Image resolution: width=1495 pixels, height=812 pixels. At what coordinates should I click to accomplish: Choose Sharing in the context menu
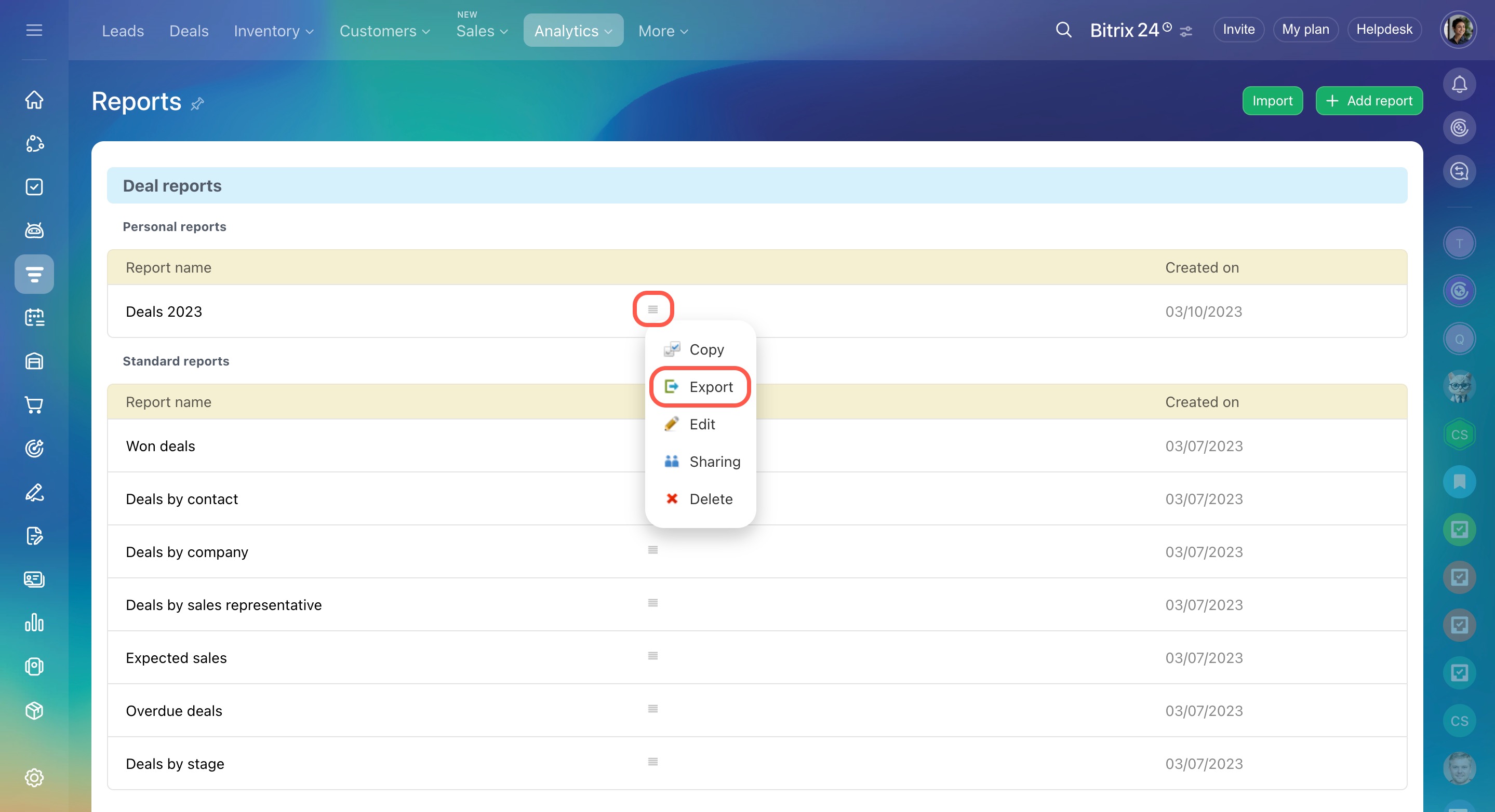coord(714,462)
